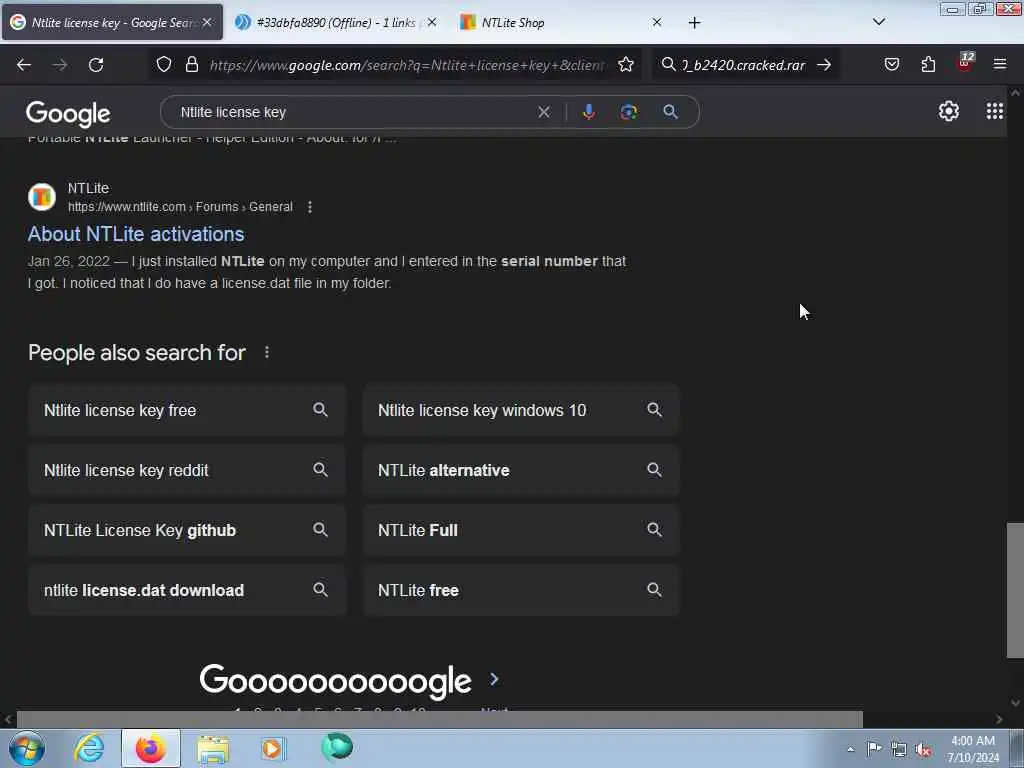1024x768 pixels.
Task: Open the Action Center flag icon
Action: pyautogui.click(x=874, y=749)
